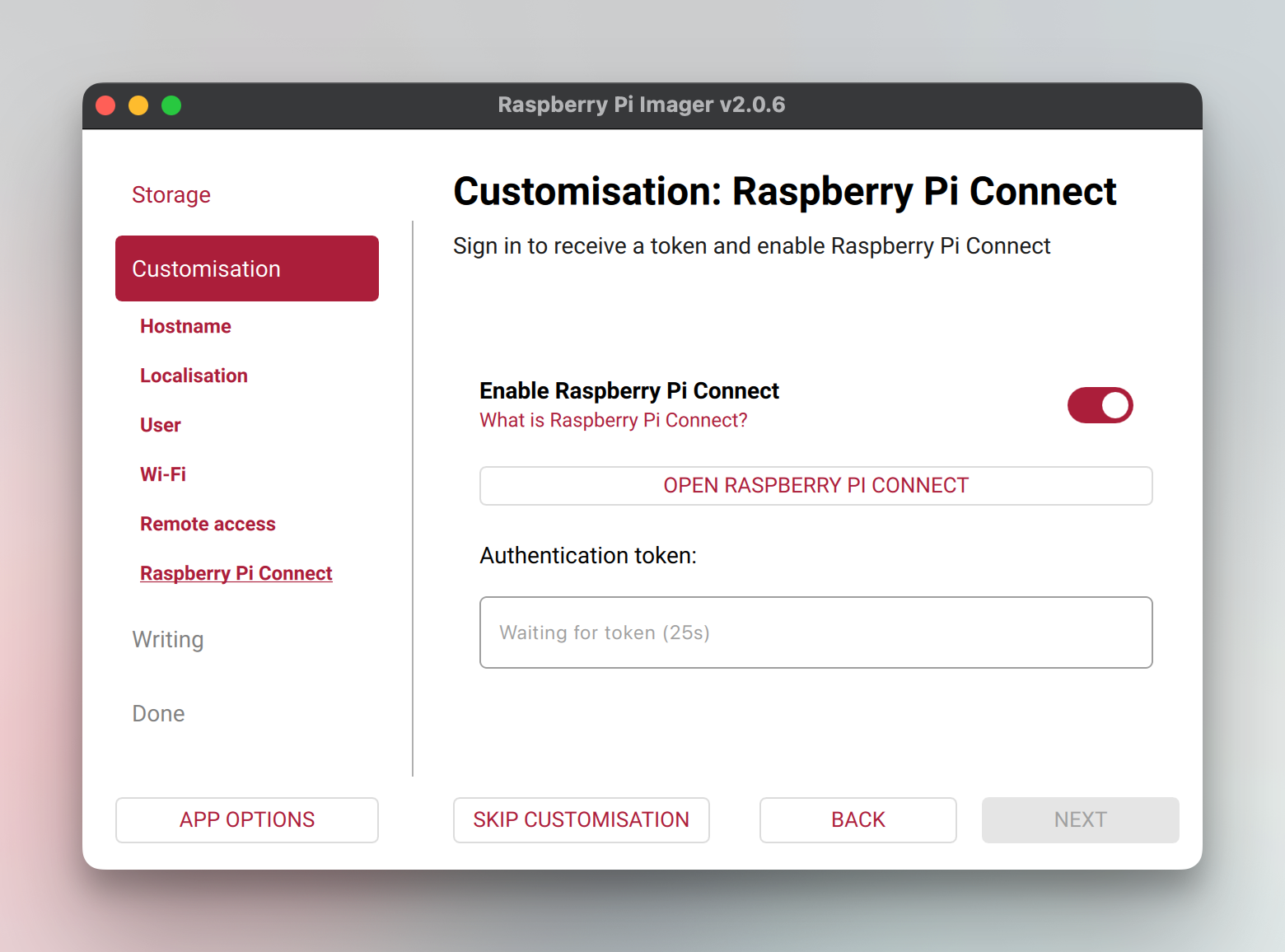
Task: Click the Writing step in sidebar
Action: tap(168, 640)
